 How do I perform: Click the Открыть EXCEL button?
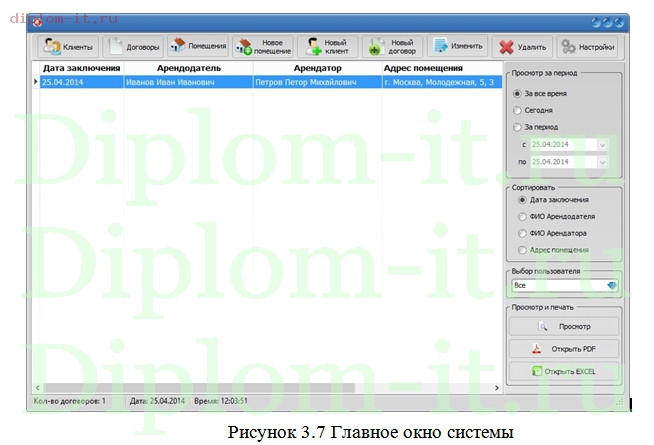point(564,371)
